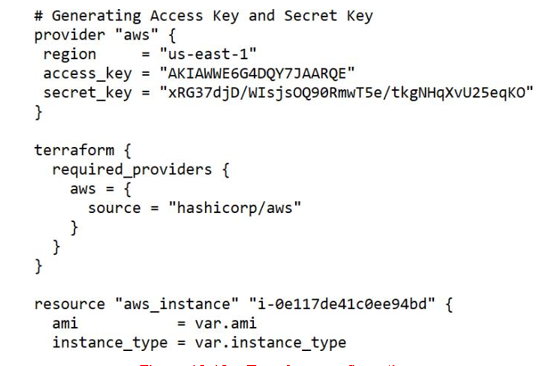Click the final closing brace of terraform block
The height and width of the screenshot is (366, 545).
tap(39, 266)
